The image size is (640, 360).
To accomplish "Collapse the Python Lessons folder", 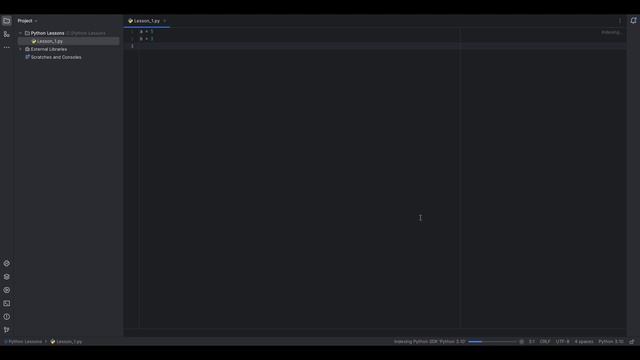I will tap(20, 33).
